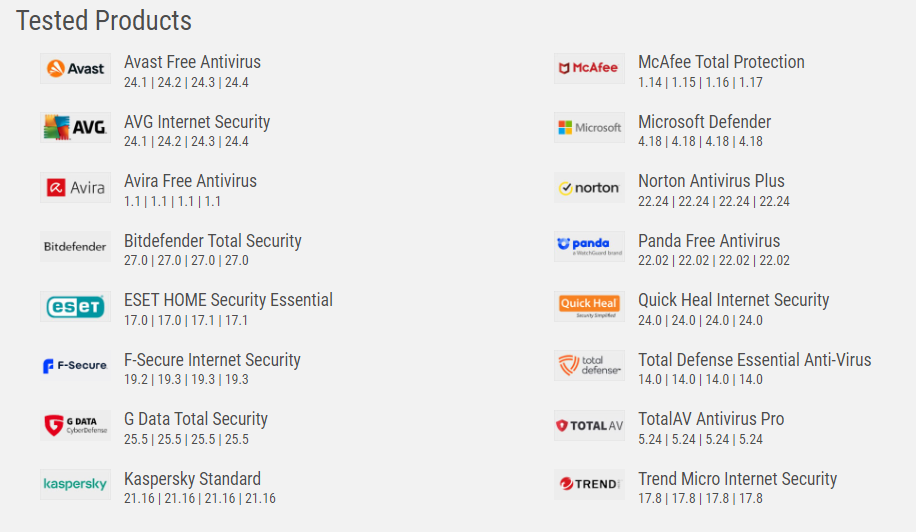Open the Panda logo icon
The image size is (916, 532).
[x=589, y=247]
